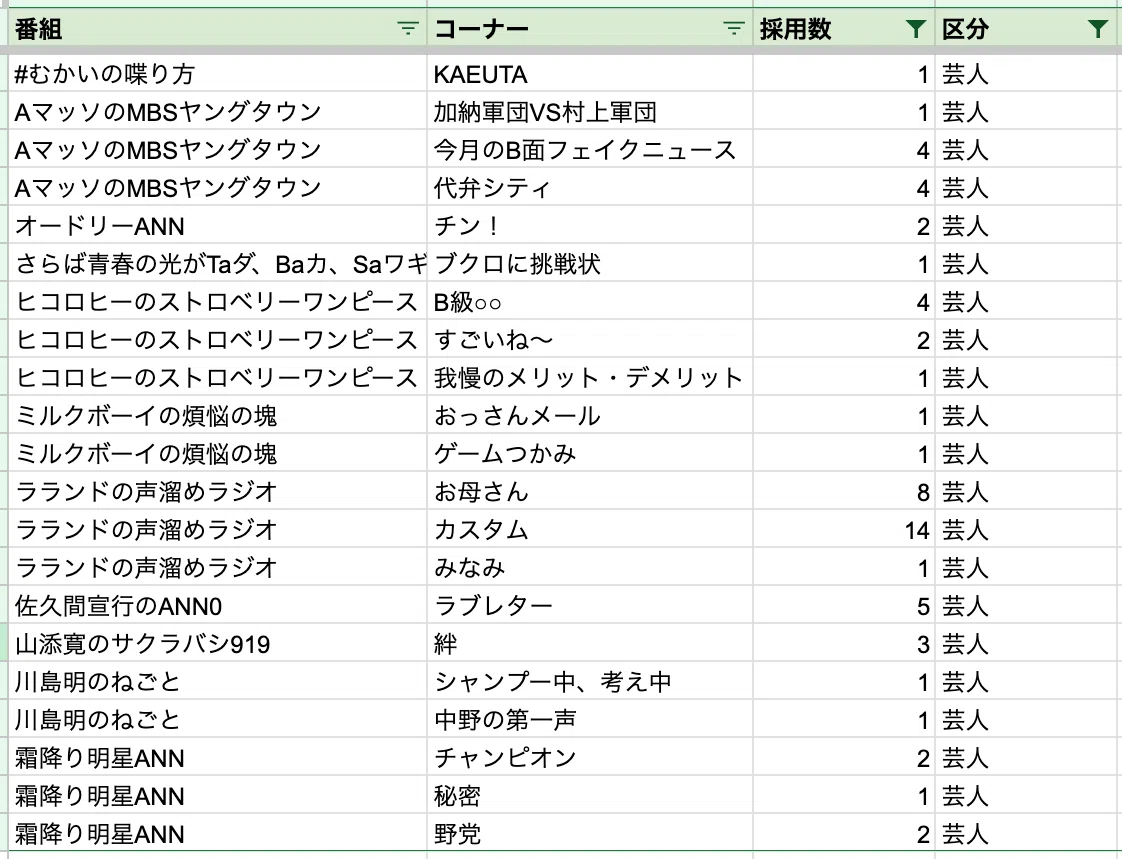Viewport: 1122px width, 859px height.
Task: Select the コーナー header cell
Action: (x=590, y=29)
